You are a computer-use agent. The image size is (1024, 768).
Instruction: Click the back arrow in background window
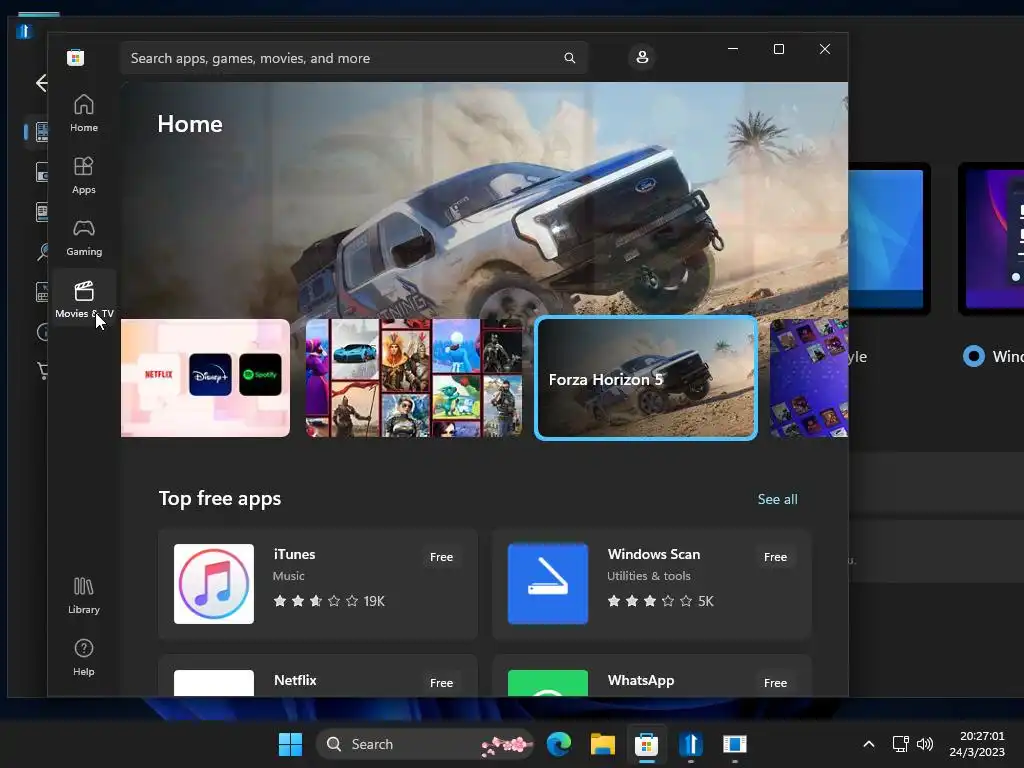pos(40,83)
